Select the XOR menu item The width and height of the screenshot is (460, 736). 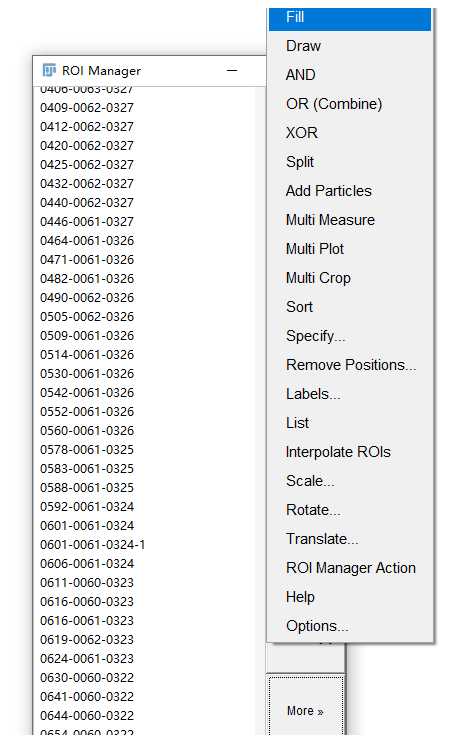[x=350, y=133]
